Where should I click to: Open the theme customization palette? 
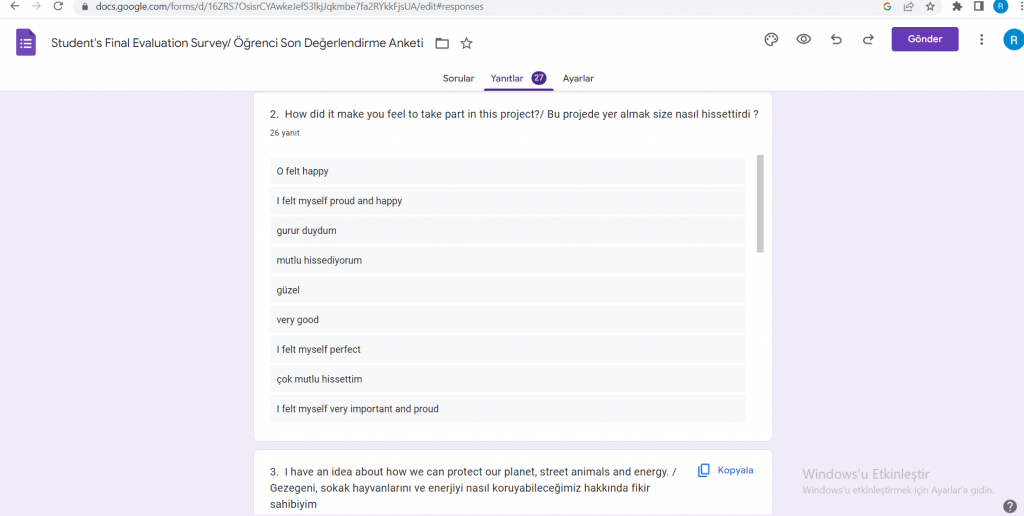[770, 40]
